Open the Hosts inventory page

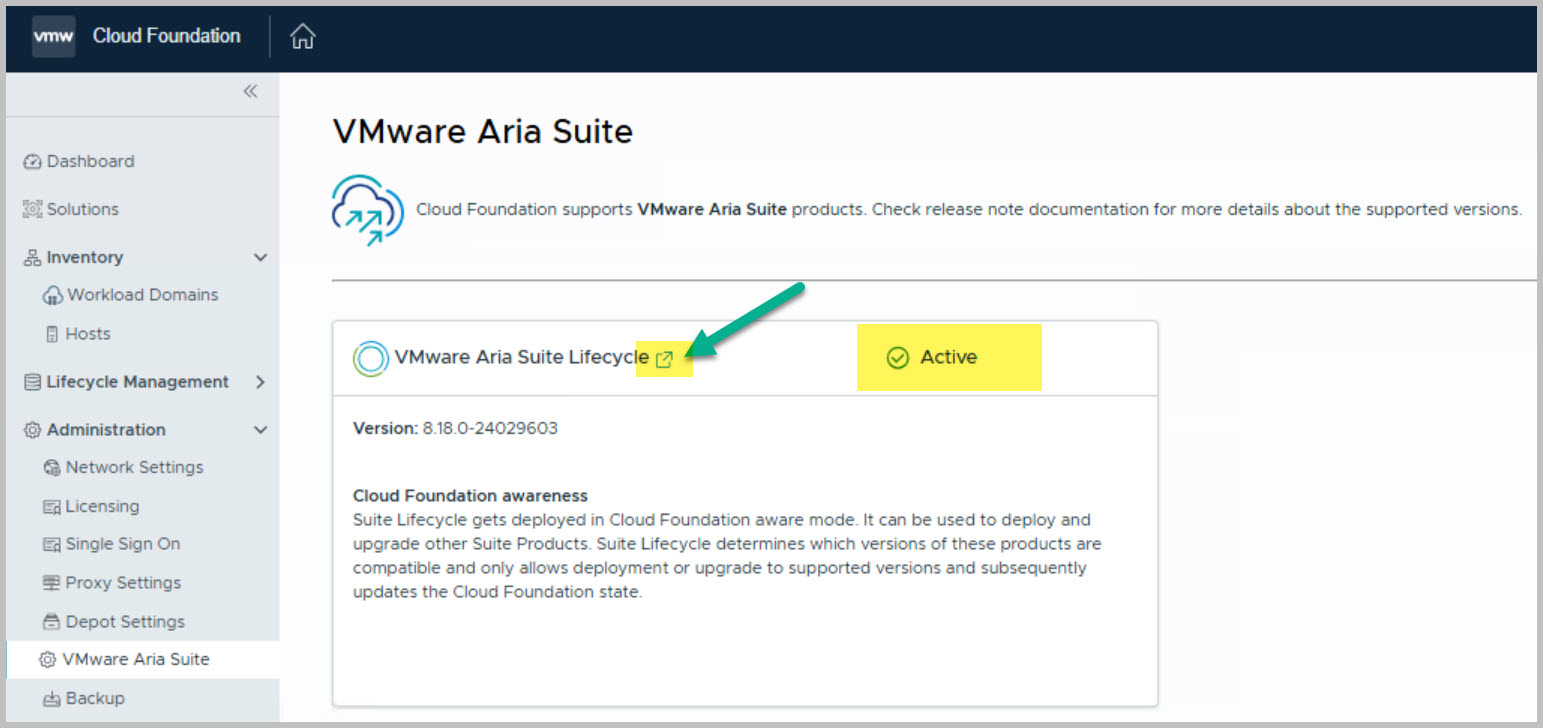pyautogui.click(x=87, y=334)
